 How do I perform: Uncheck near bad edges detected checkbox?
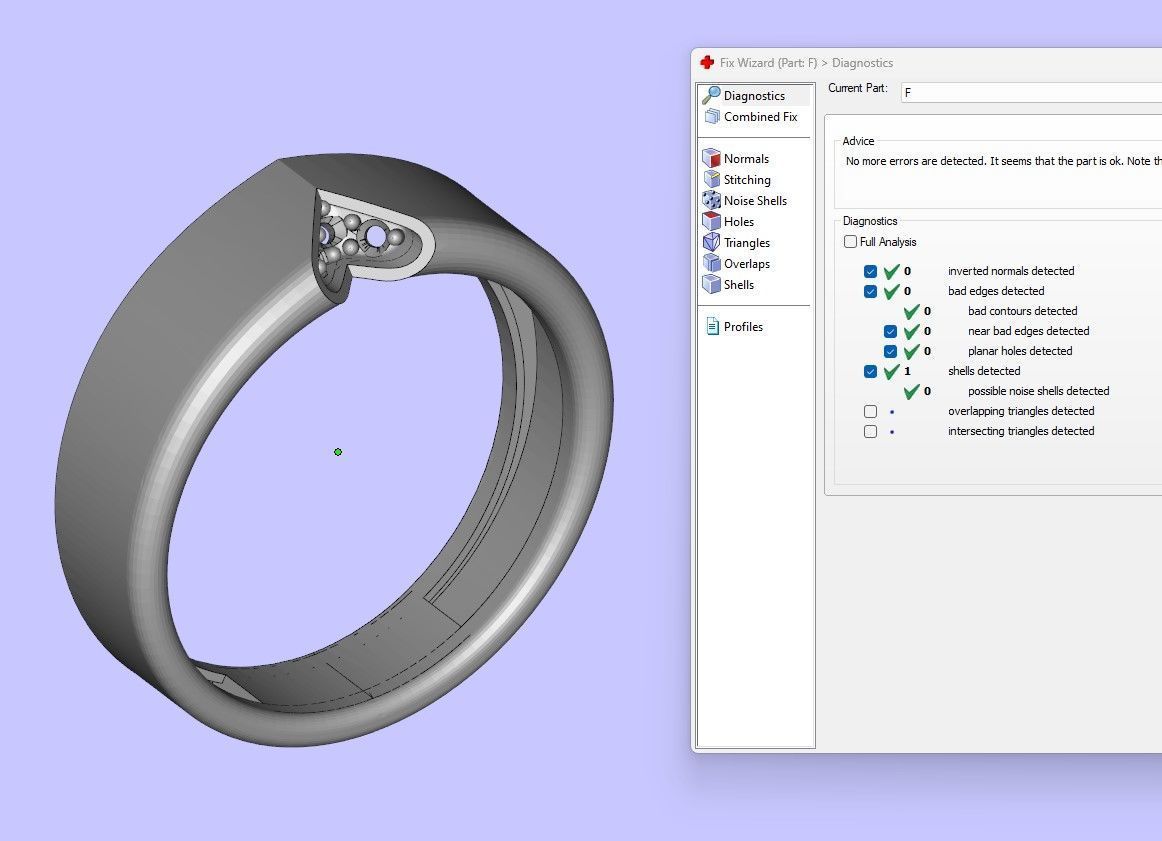[x=890, y=331]
